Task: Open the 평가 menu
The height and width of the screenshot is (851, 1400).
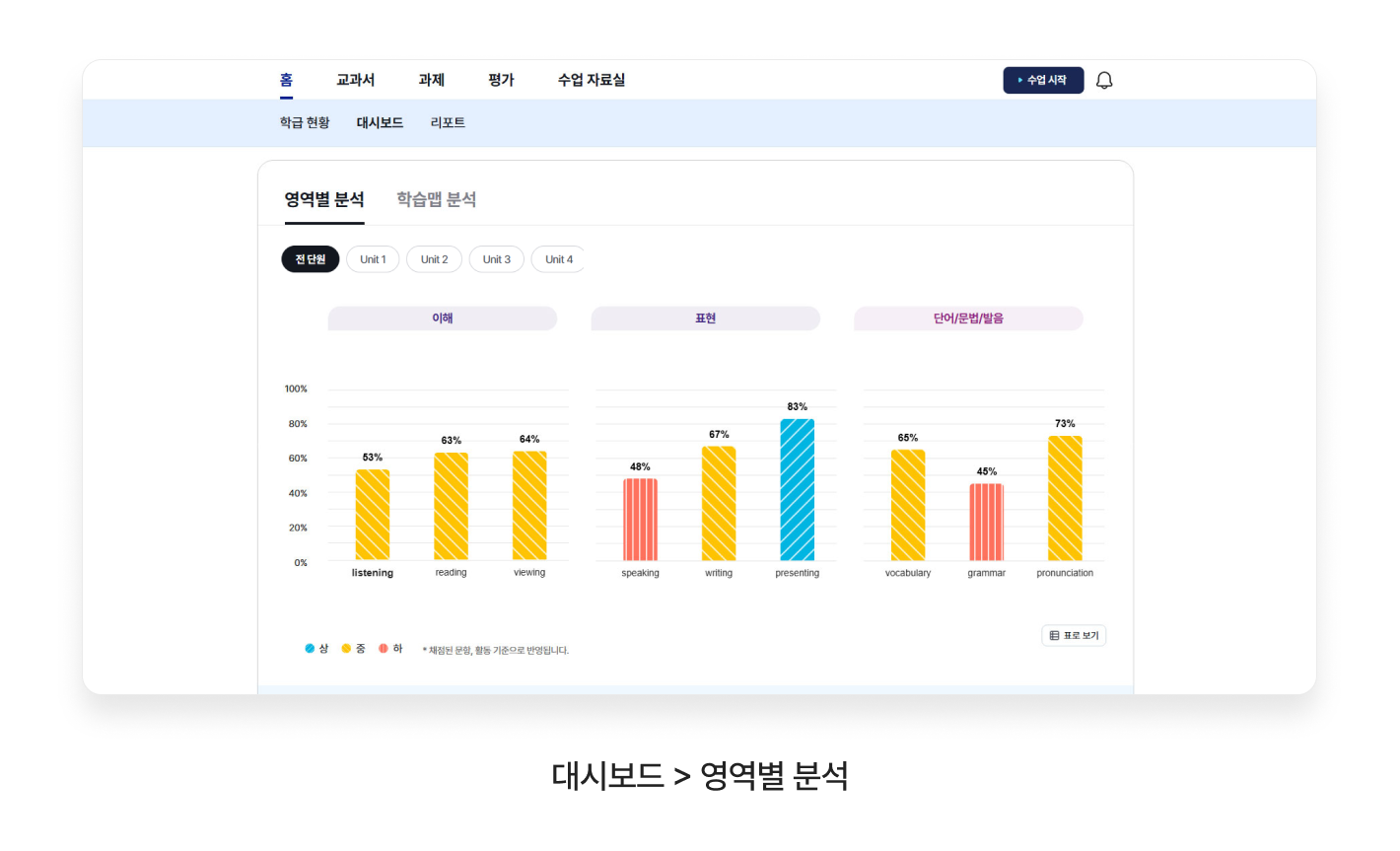Action: [x=501, y=81]
